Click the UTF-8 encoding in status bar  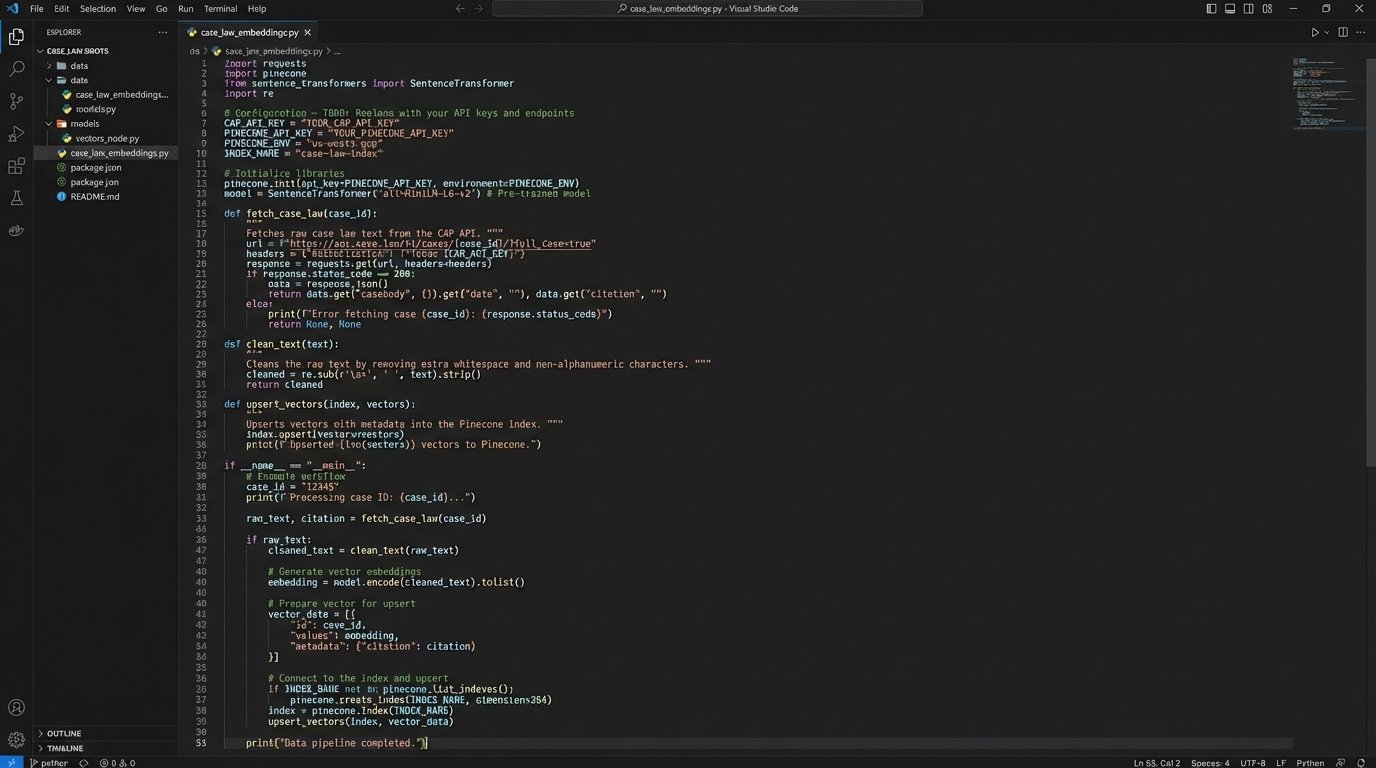1253,763
